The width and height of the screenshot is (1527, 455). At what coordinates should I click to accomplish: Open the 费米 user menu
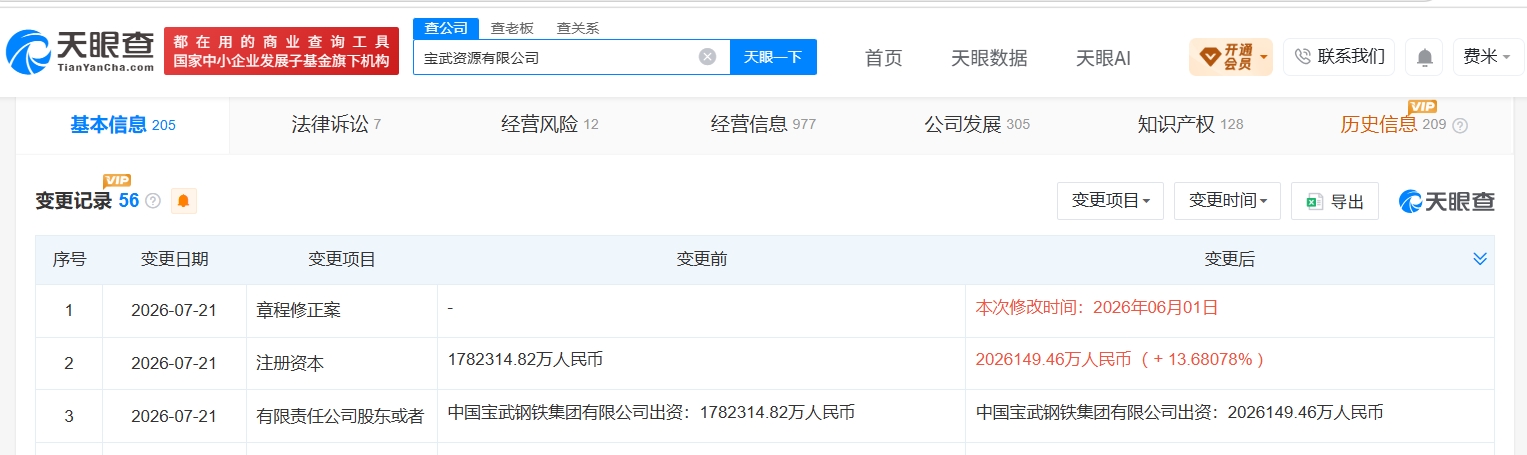[1487, 57]
